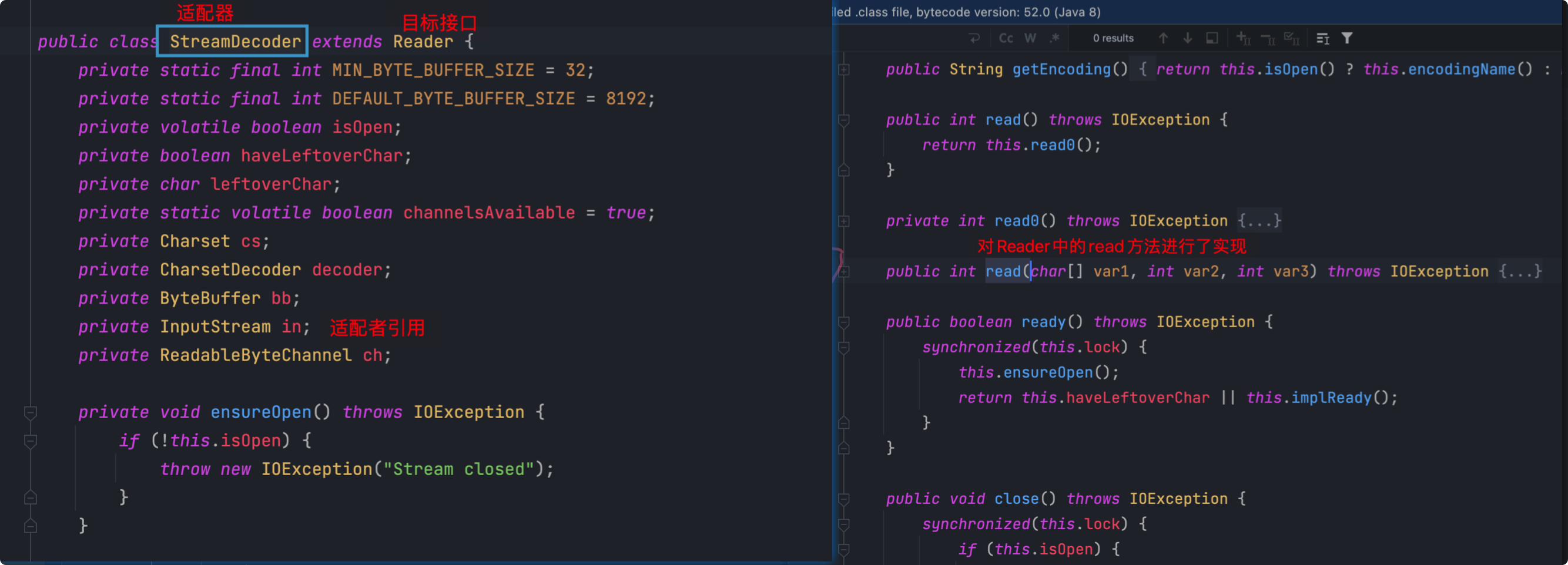This screenshot has height=565, width=1568.
Task: Expand the folded read0() method in gutter
Action: pyautogui.click(x=844, y=221)
